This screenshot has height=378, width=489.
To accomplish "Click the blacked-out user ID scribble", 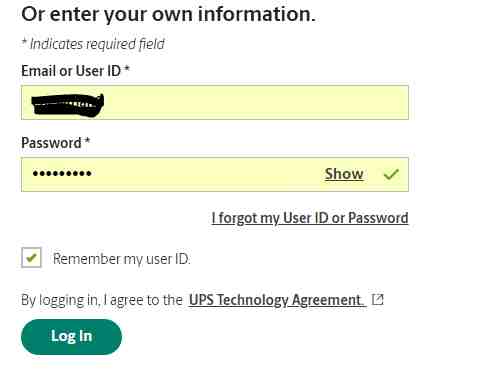I will tap(68, 105).
